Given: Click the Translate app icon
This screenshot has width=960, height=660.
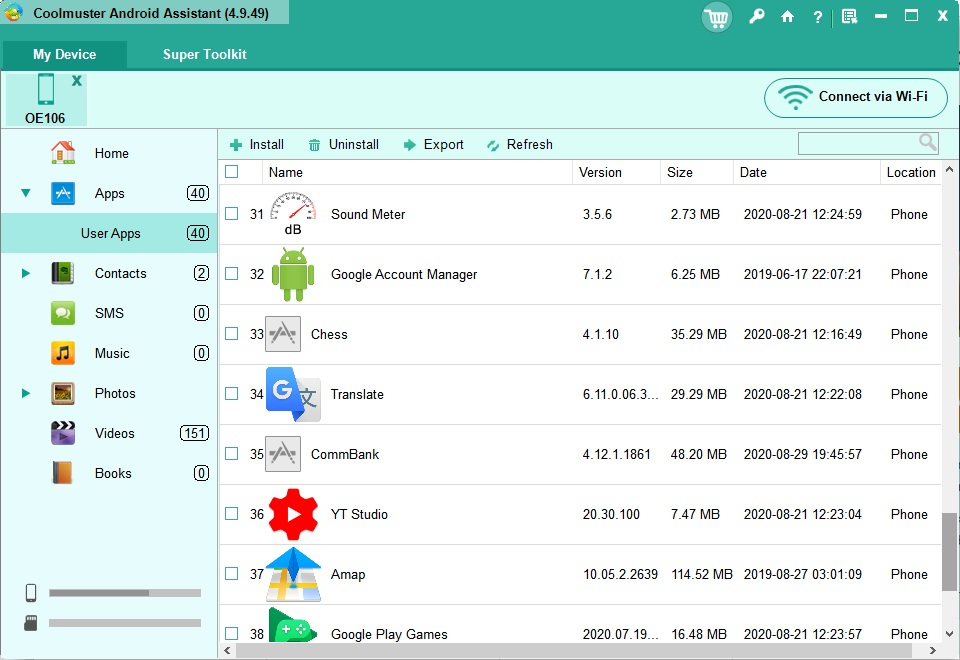Looking at the screenshot, I should coord(293,394).
